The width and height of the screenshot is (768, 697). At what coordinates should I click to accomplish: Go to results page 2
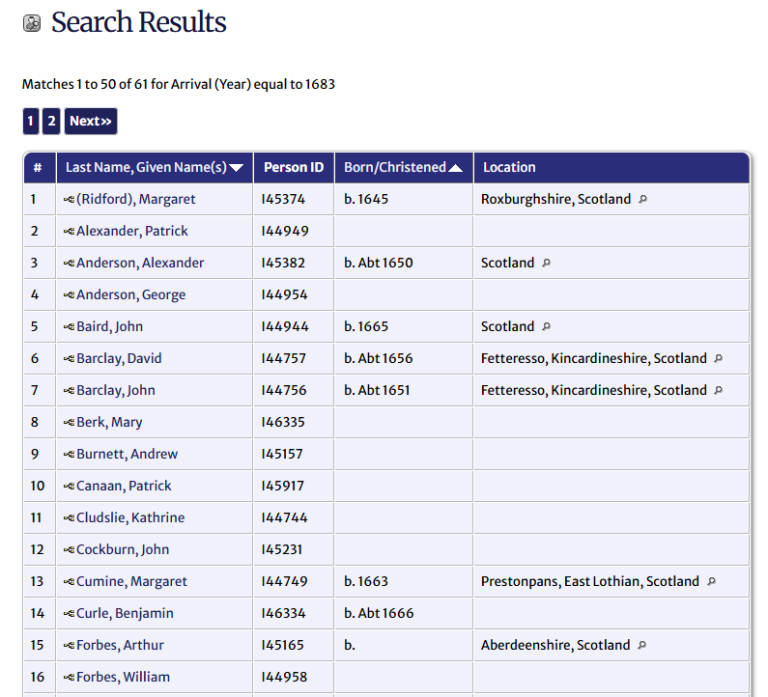[x=51, y=121]
